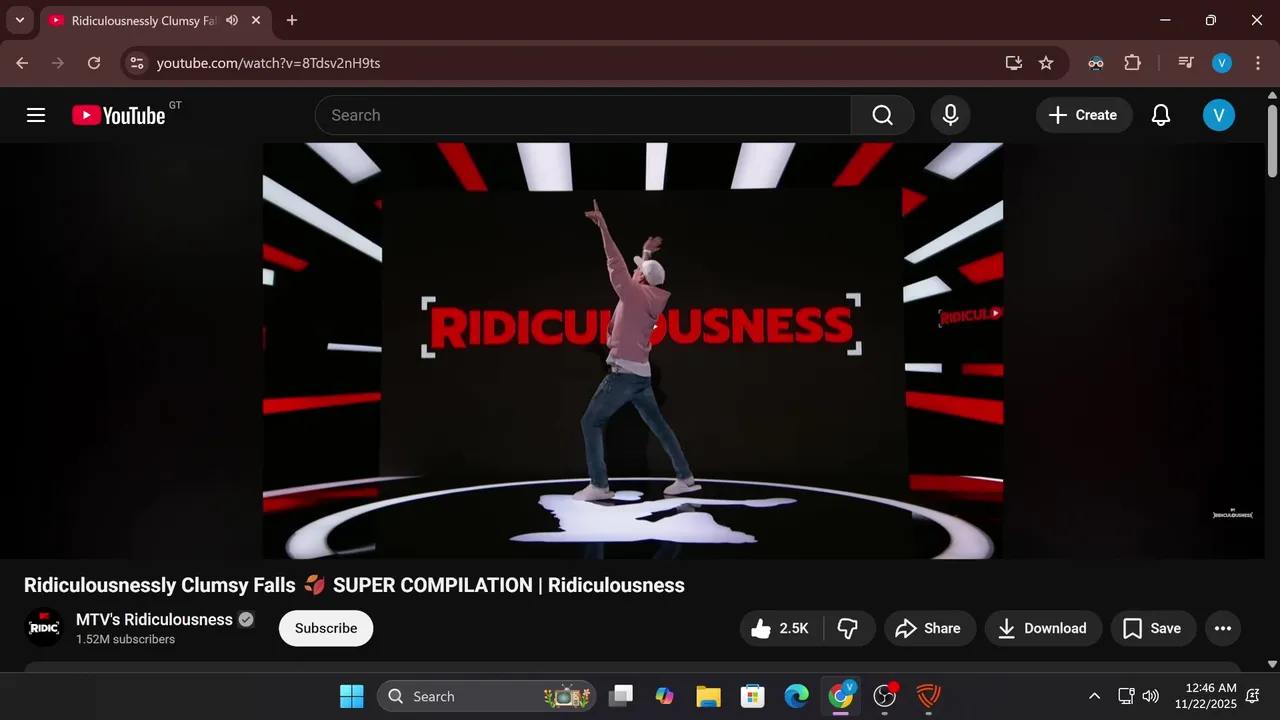Viewport: 1280px width, 720px height.
Task: Open File Explorer from taskbar
Action: click(708, 696)
